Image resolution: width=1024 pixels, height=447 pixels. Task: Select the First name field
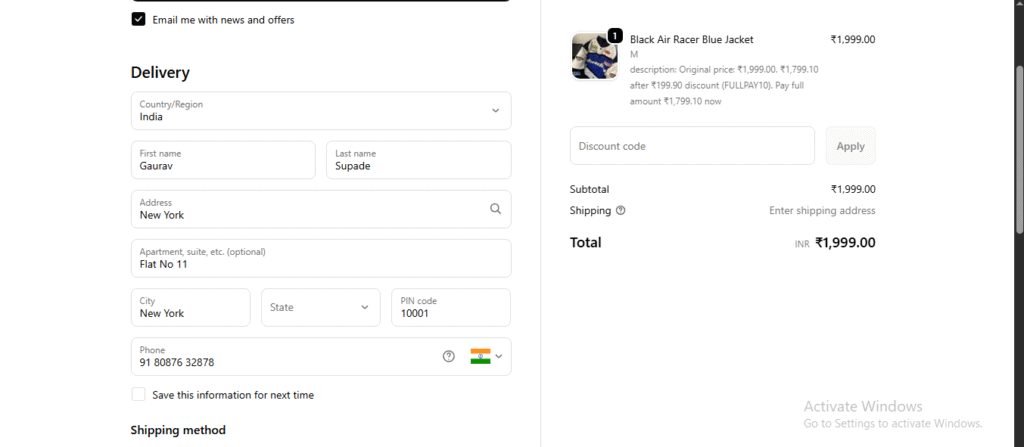tap(222, 160)
